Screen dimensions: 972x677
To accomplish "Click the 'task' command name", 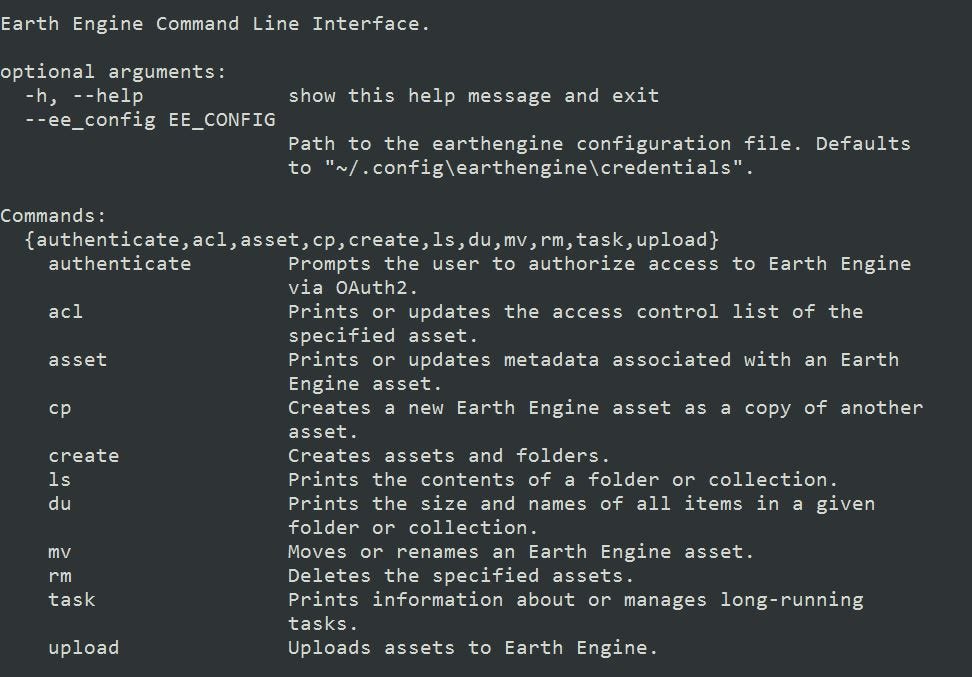I will [72, 600].
